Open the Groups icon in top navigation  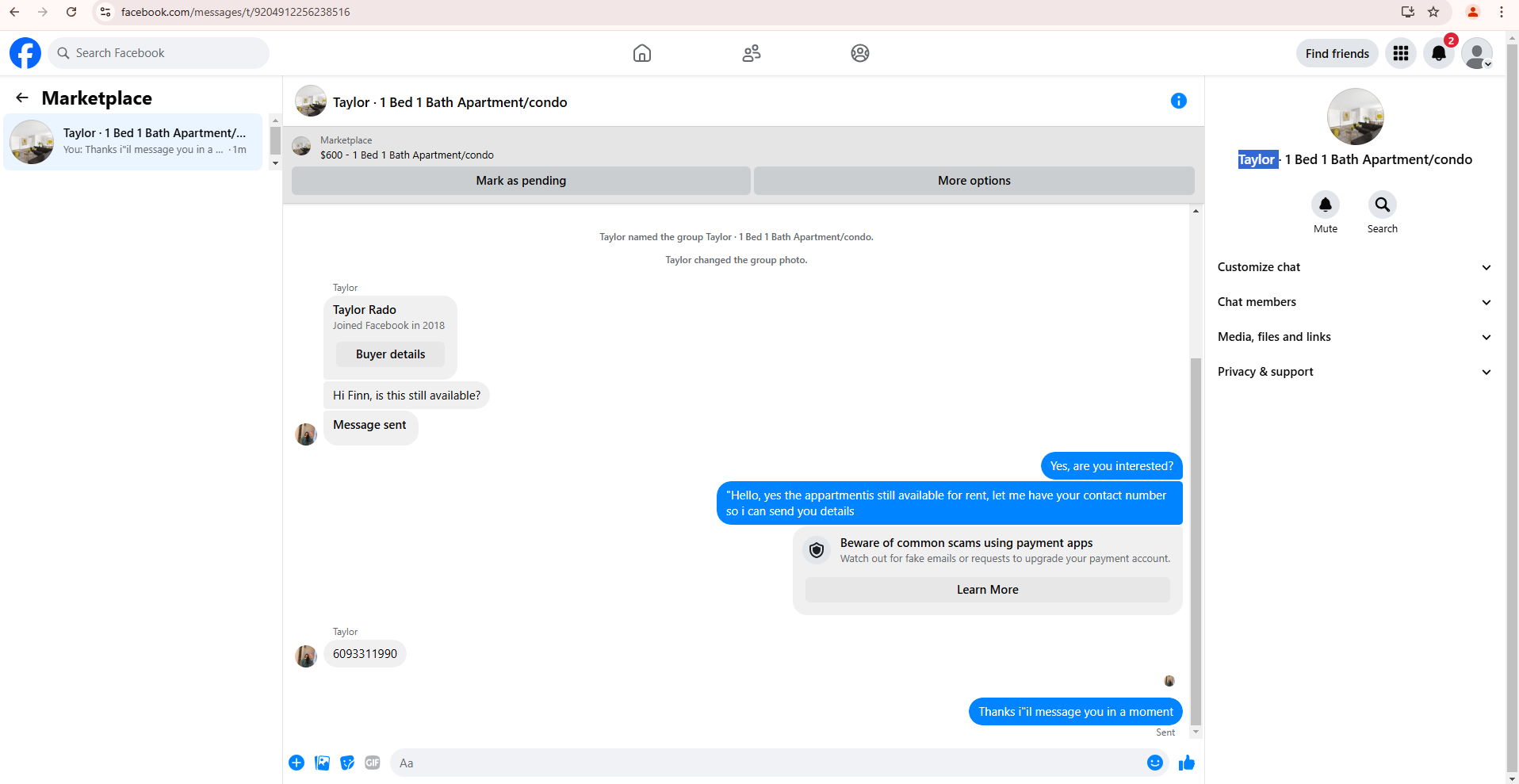(x=860, y=53)
